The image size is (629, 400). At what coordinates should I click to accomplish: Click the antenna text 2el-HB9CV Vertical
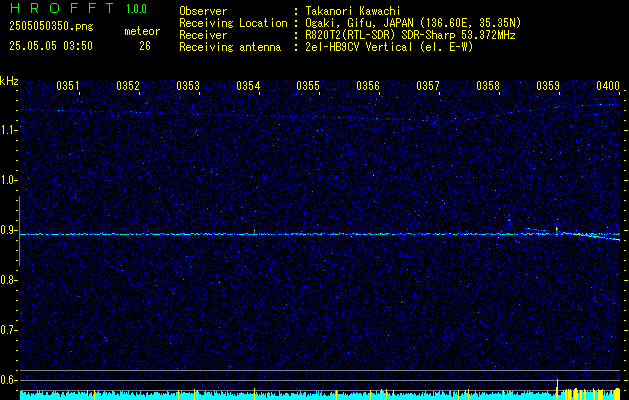pyautogui.click(x=390, y=47)
